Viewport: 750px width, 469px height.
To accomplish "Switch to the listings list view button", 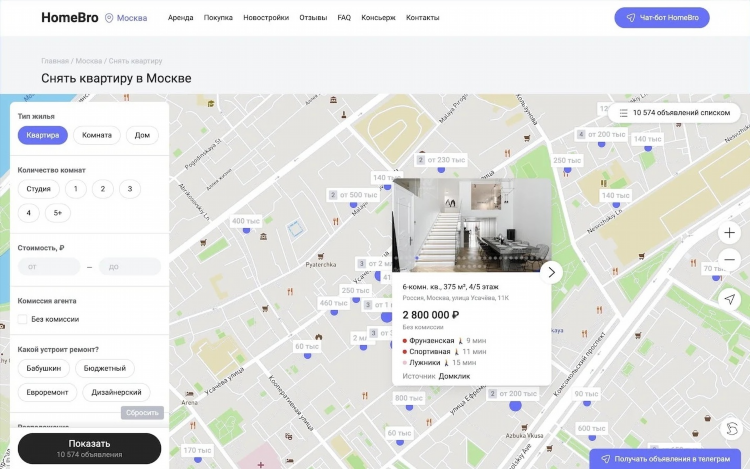I will (674, 113).
